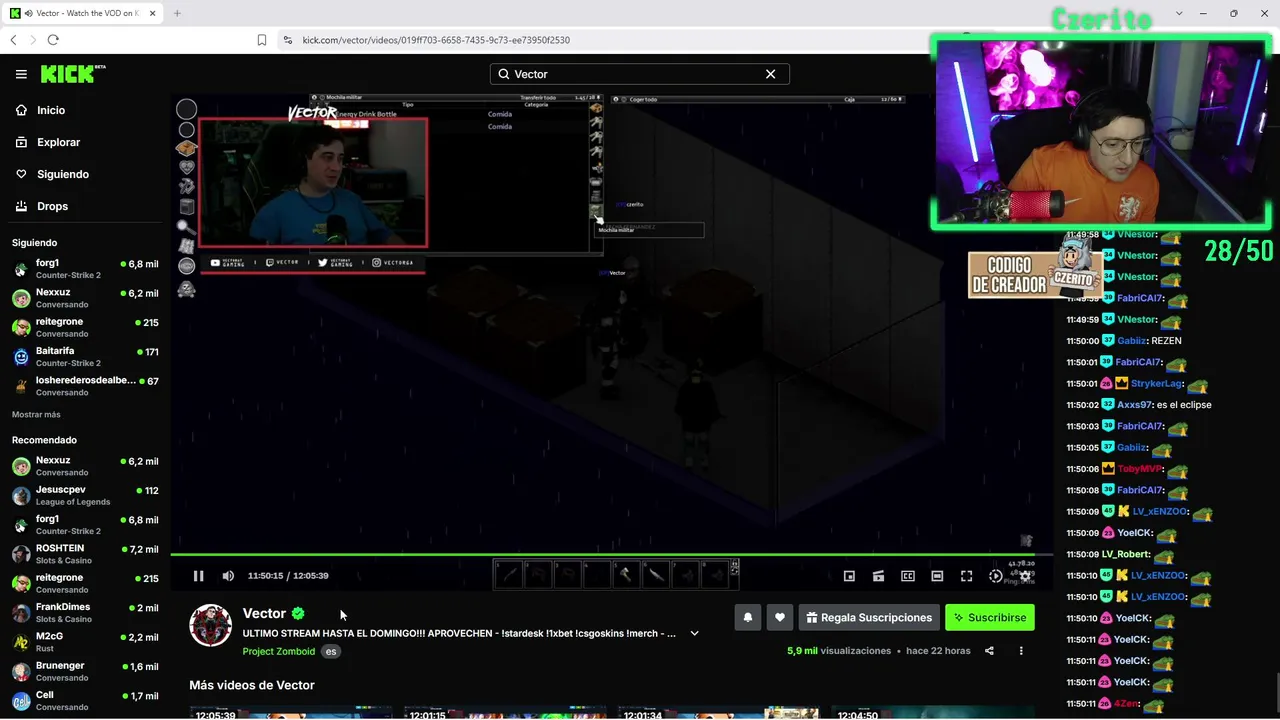Click the URL in the address bar

(x=436, y=40)
